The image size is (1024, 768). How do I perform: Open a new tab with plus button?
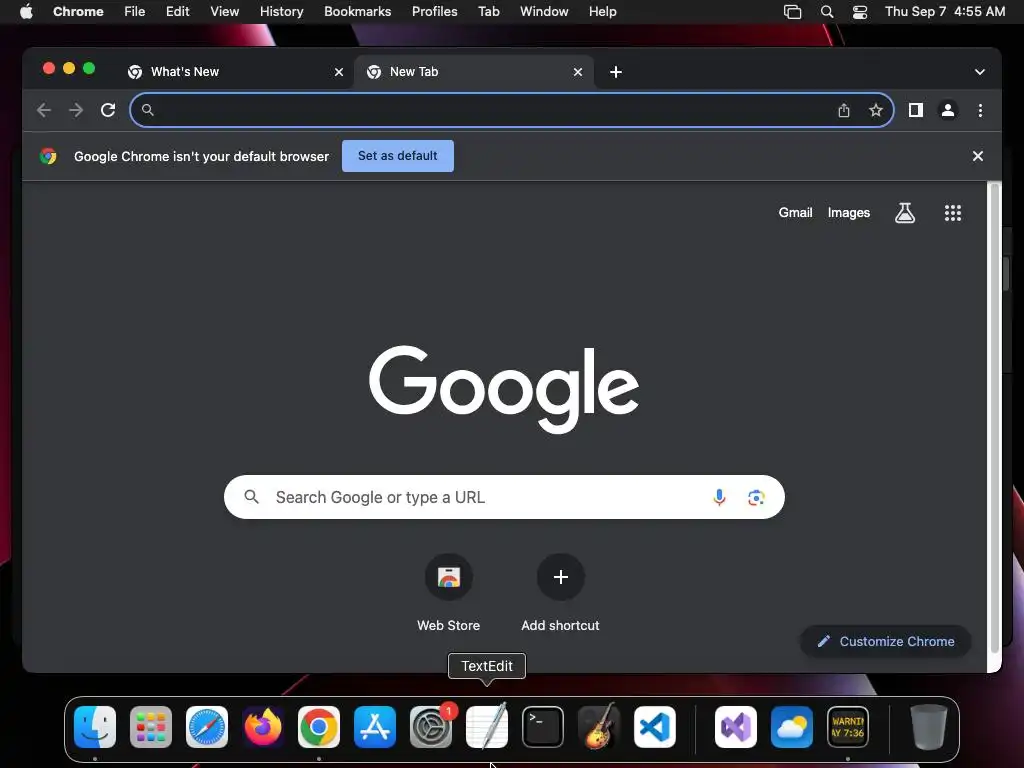[x=616, y=72]
